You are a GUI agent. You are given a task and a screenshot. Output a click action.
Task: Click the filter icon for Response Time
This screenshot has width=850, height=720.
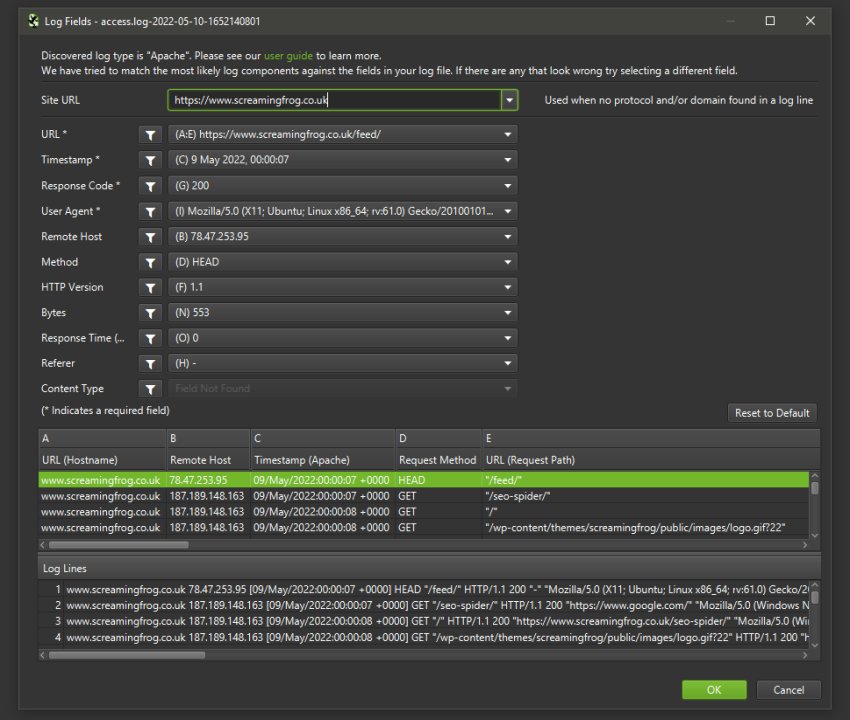tap(150, 338)
